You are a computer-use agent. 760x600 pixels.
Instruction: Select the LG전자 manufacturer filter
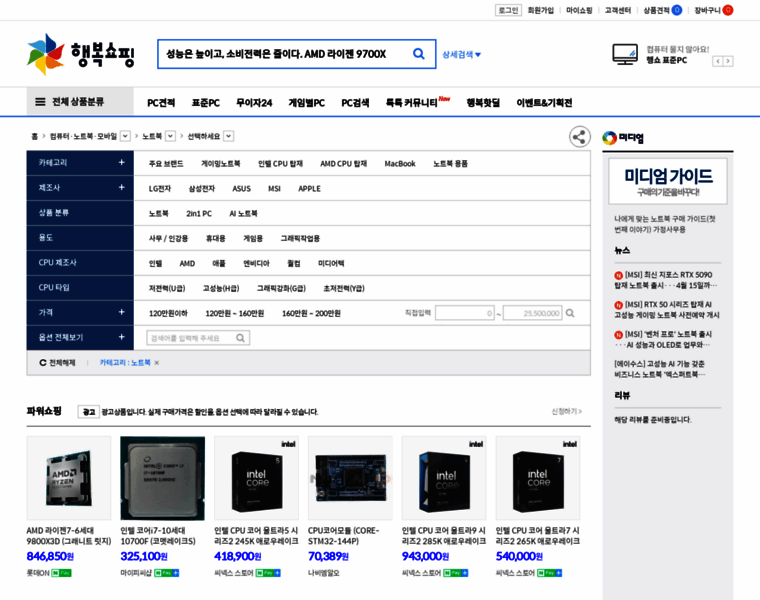pyautogui.click(x=159, y=189)
